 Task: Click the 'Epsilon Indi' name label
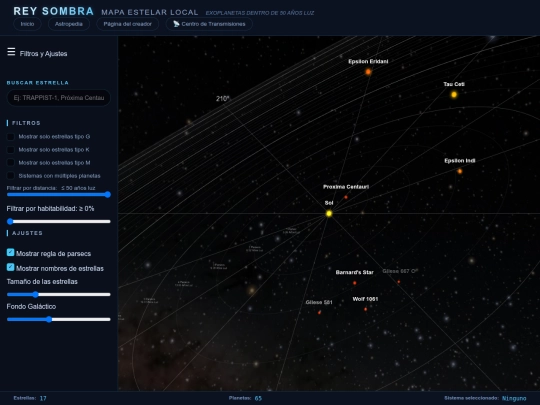point(459,160)
